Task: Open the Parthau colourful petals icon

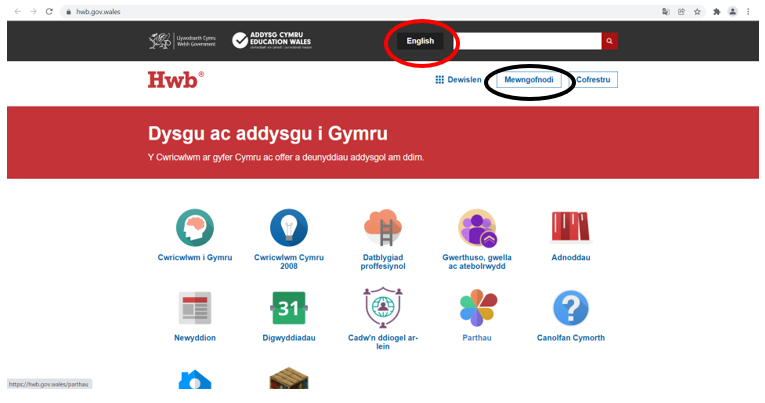Action: (479, 308)
